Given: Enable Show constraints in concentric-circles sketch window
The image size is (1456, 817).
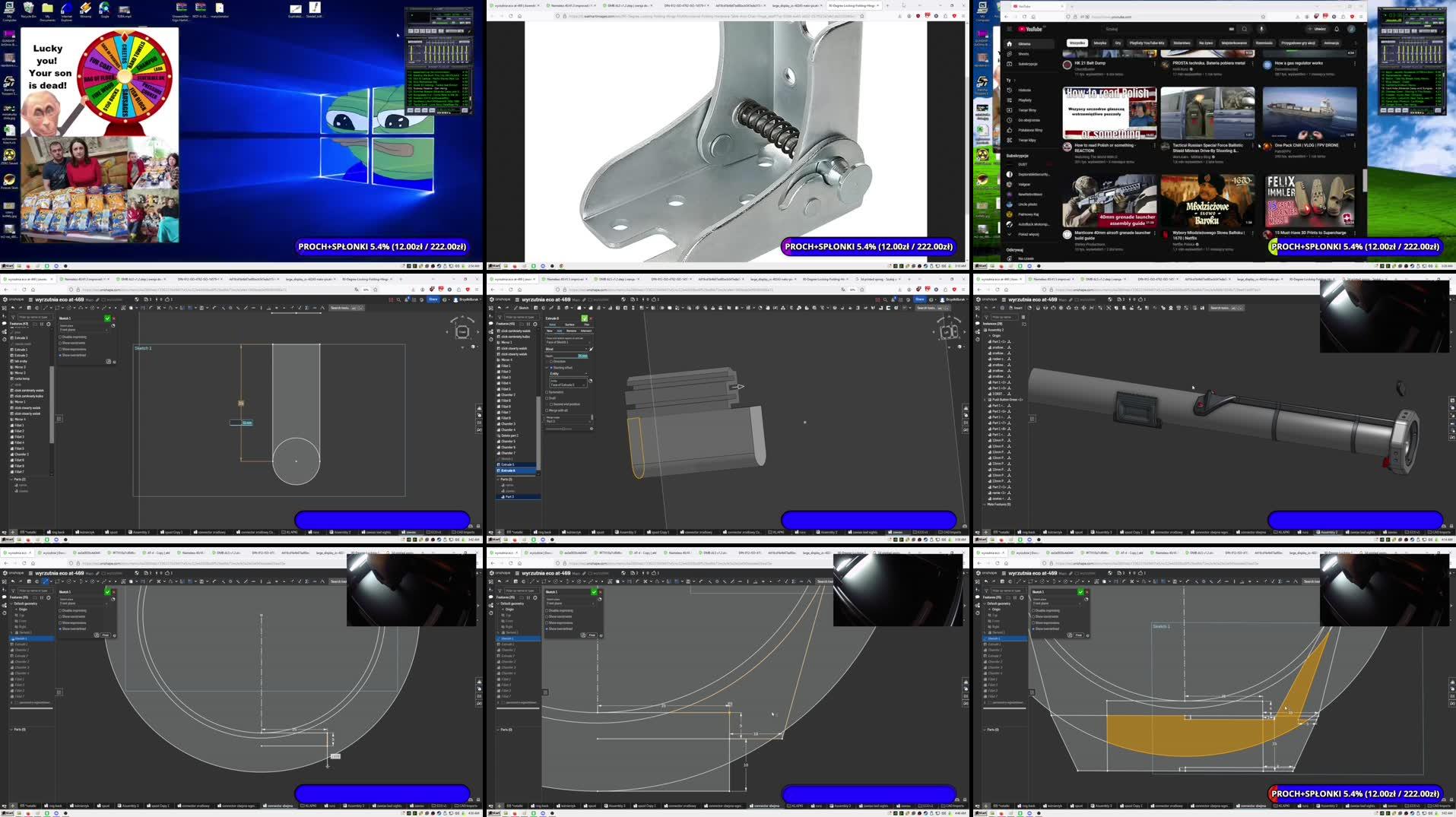Looking at the screenshot, I should click(62, 616).
